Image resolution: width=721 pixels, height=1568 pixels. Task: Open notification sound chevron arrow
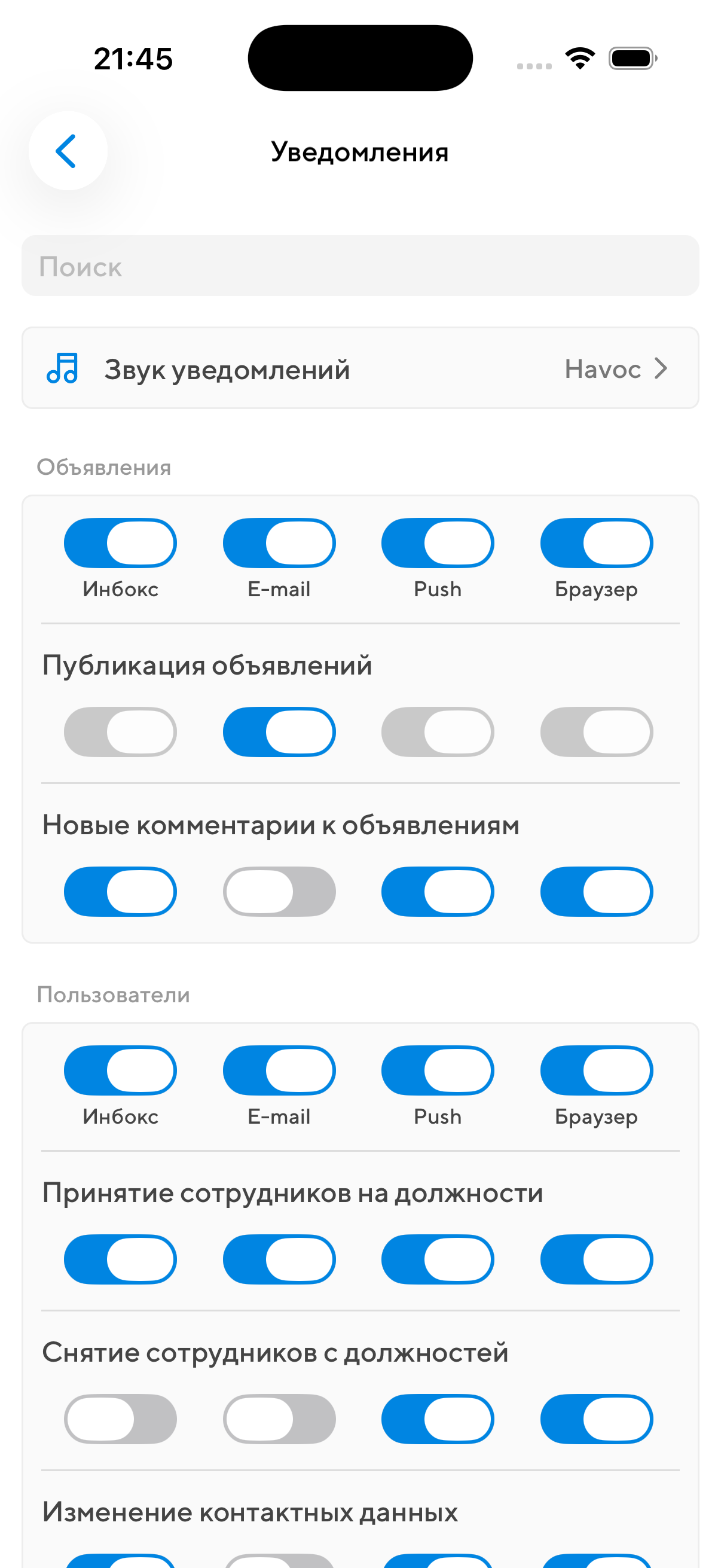[661, 368]
